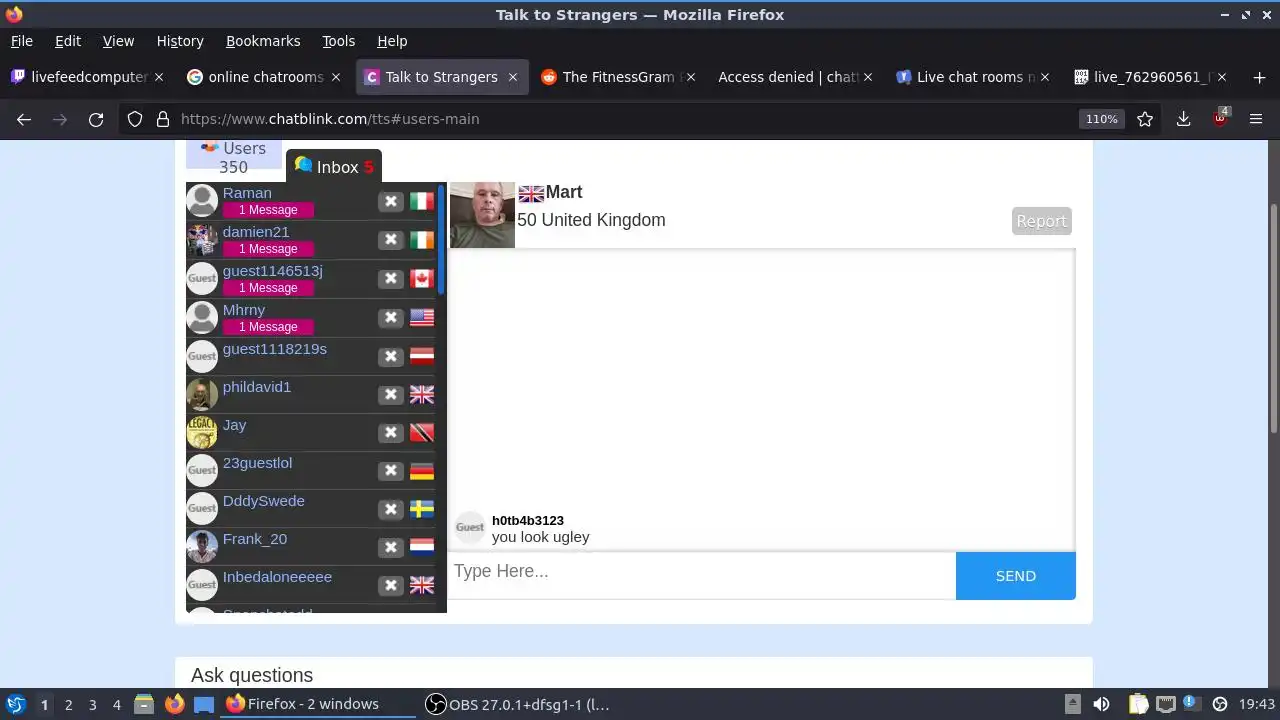Open the Edit menu
This screenshot has height=720, width=1280.
[68, 41]
